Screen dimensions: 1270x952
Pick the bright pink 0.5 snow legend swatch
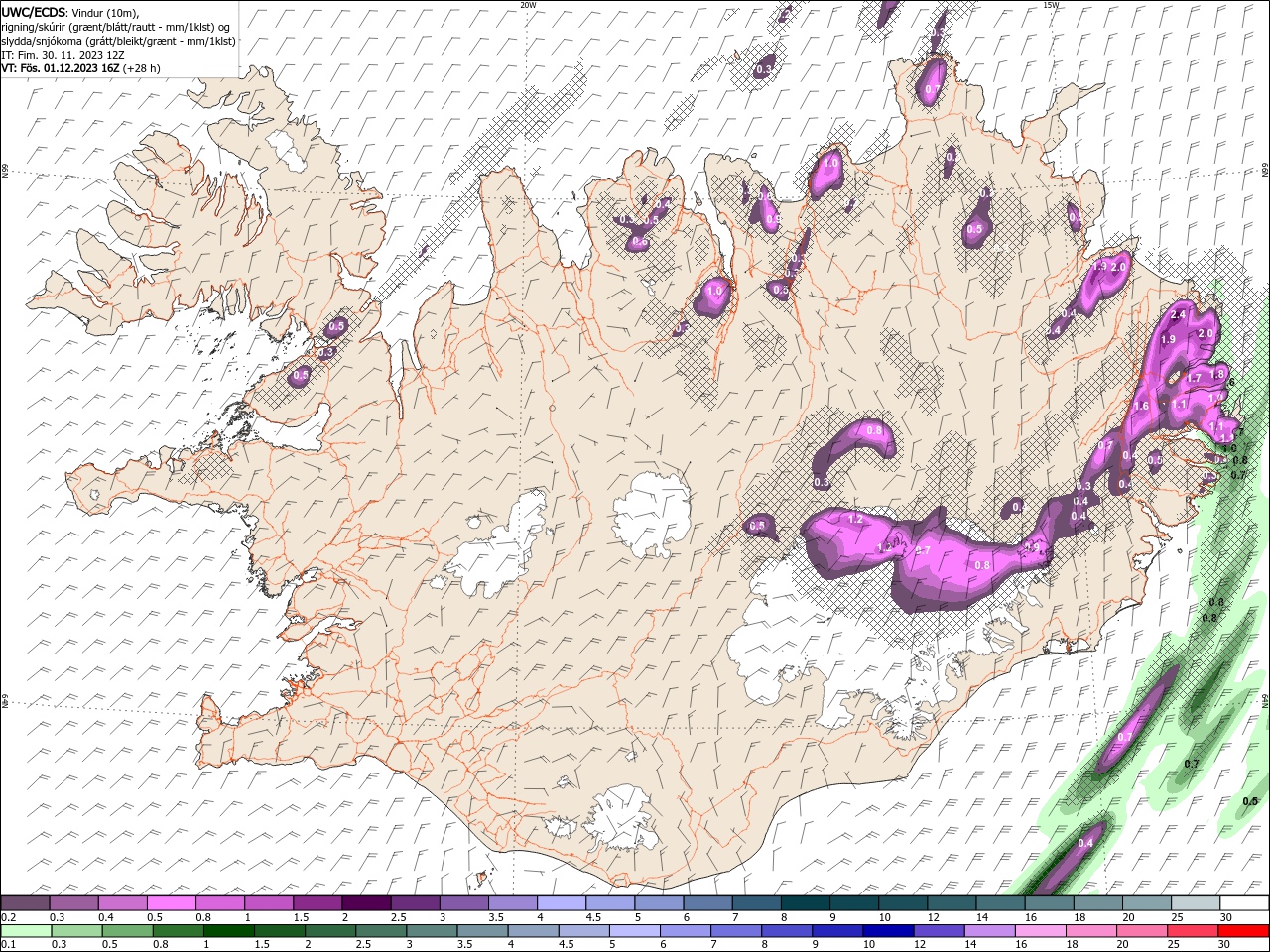(x=171, y=903)
